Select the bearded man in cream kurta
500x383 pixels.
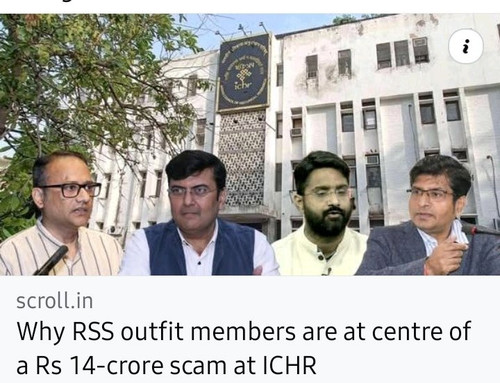321,213
